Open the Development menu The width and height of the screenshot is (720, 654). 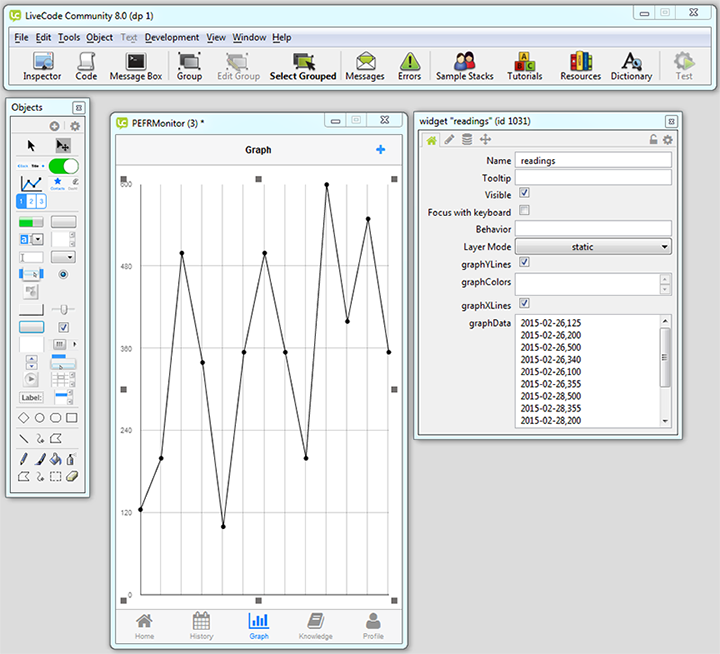(171, 37)
